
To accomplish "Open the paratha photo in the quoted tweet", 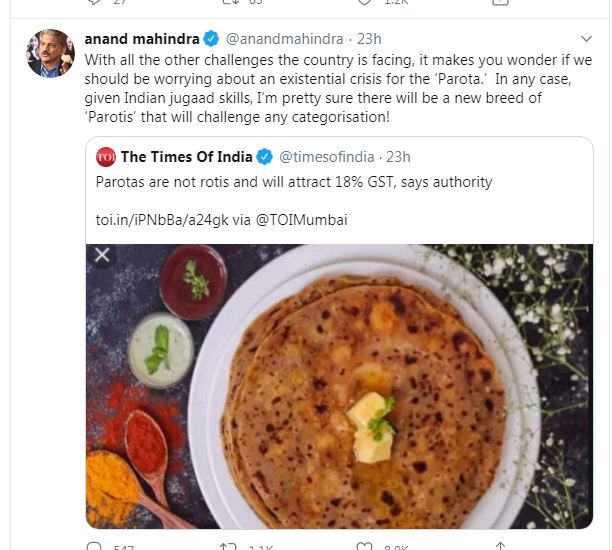I will coord(339,386).
